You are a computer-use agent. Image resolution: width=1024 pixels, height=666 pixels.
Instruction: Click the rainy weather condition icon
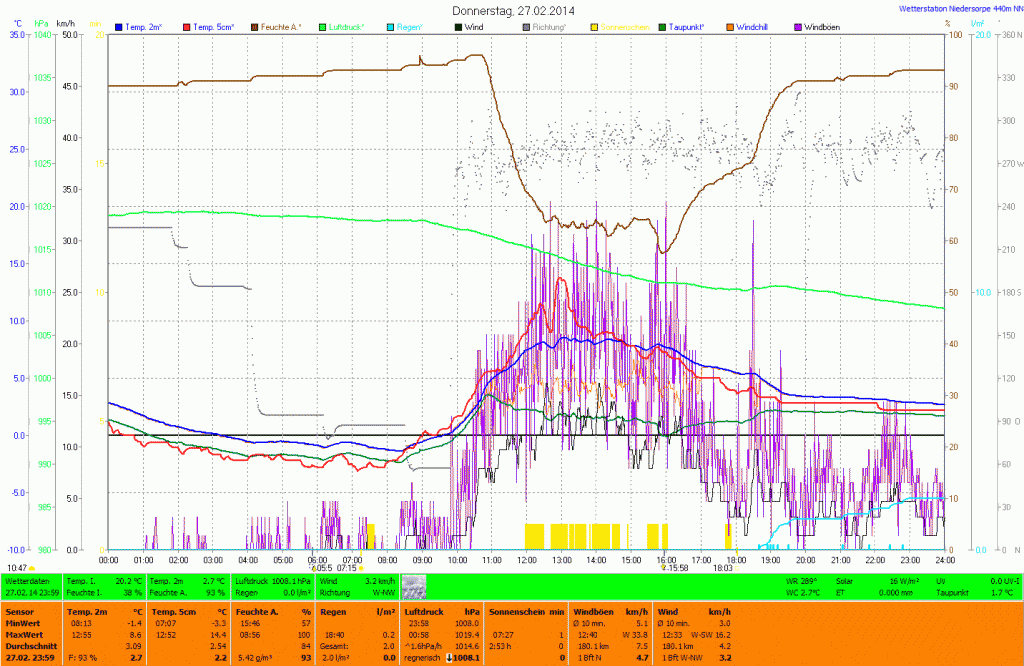coord(413,587)
